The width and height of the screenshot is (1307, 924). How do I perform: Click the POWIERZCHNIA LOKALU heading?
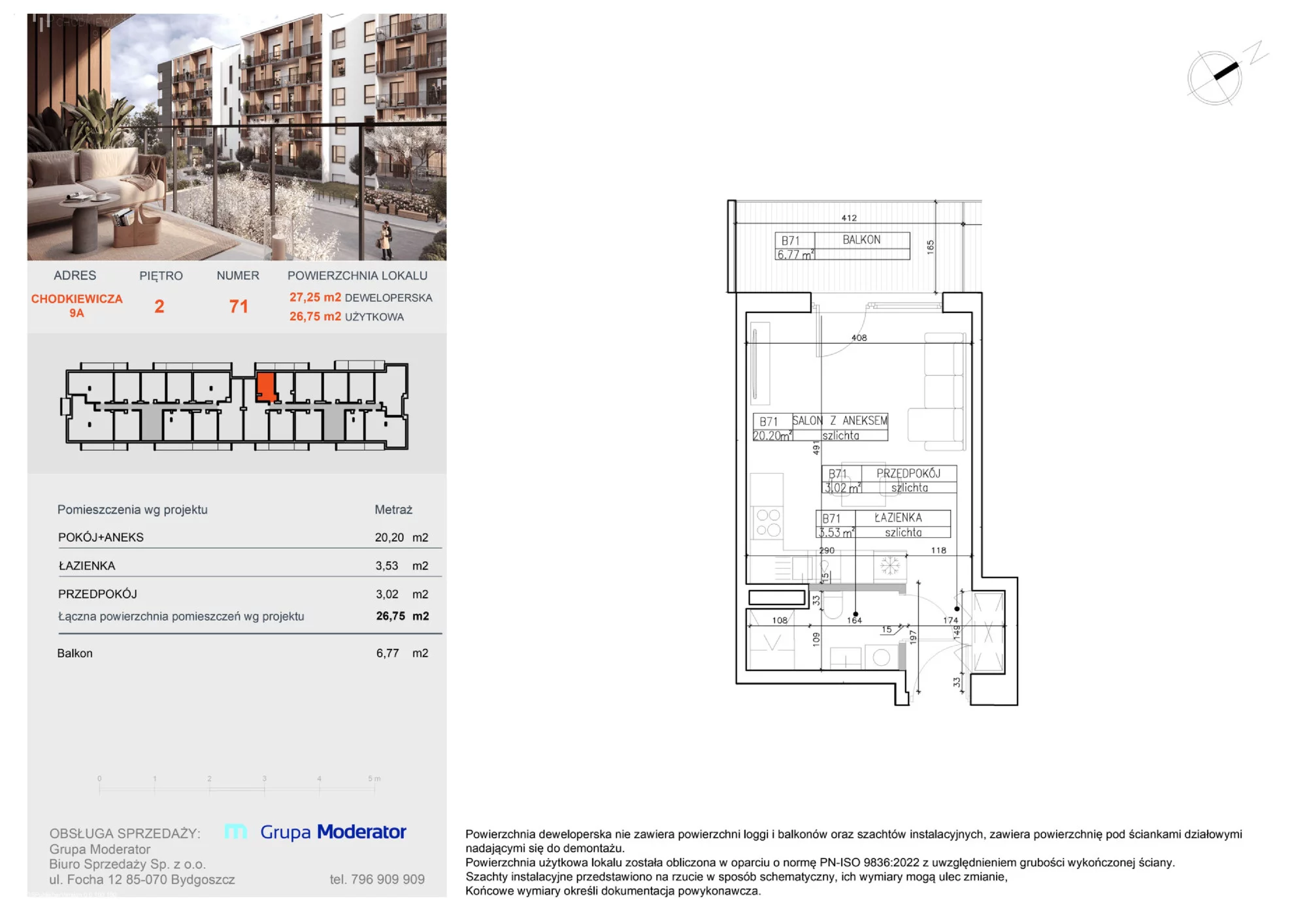(x=357, y=276)
